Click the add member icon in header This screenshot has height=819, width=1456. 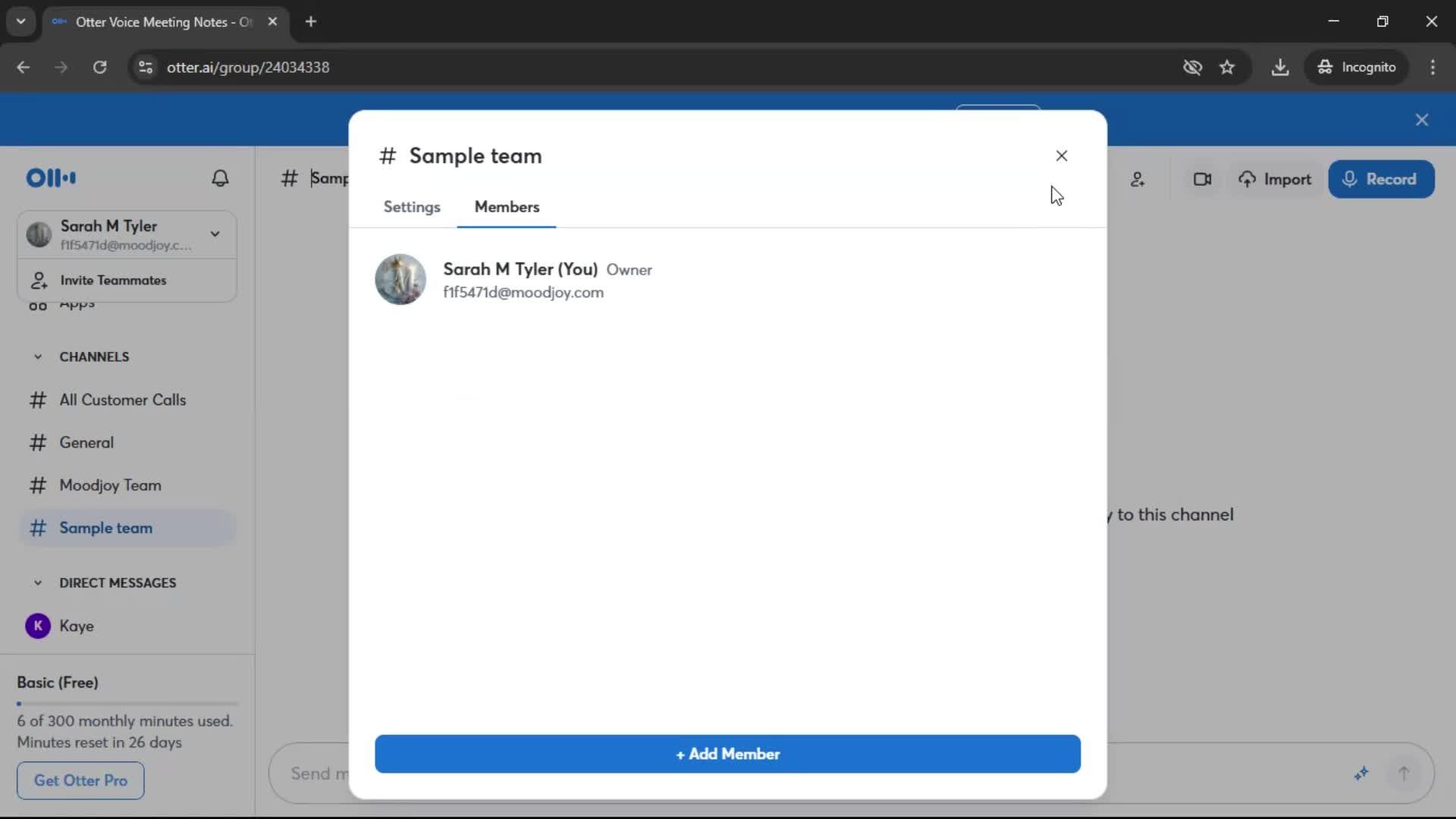pyautogui.click(x=1137, y=180)
